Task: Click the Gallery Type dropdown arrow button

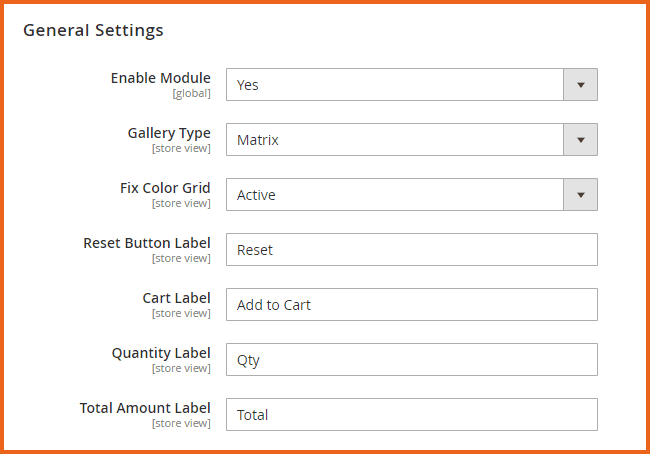Action: point(581,140)
